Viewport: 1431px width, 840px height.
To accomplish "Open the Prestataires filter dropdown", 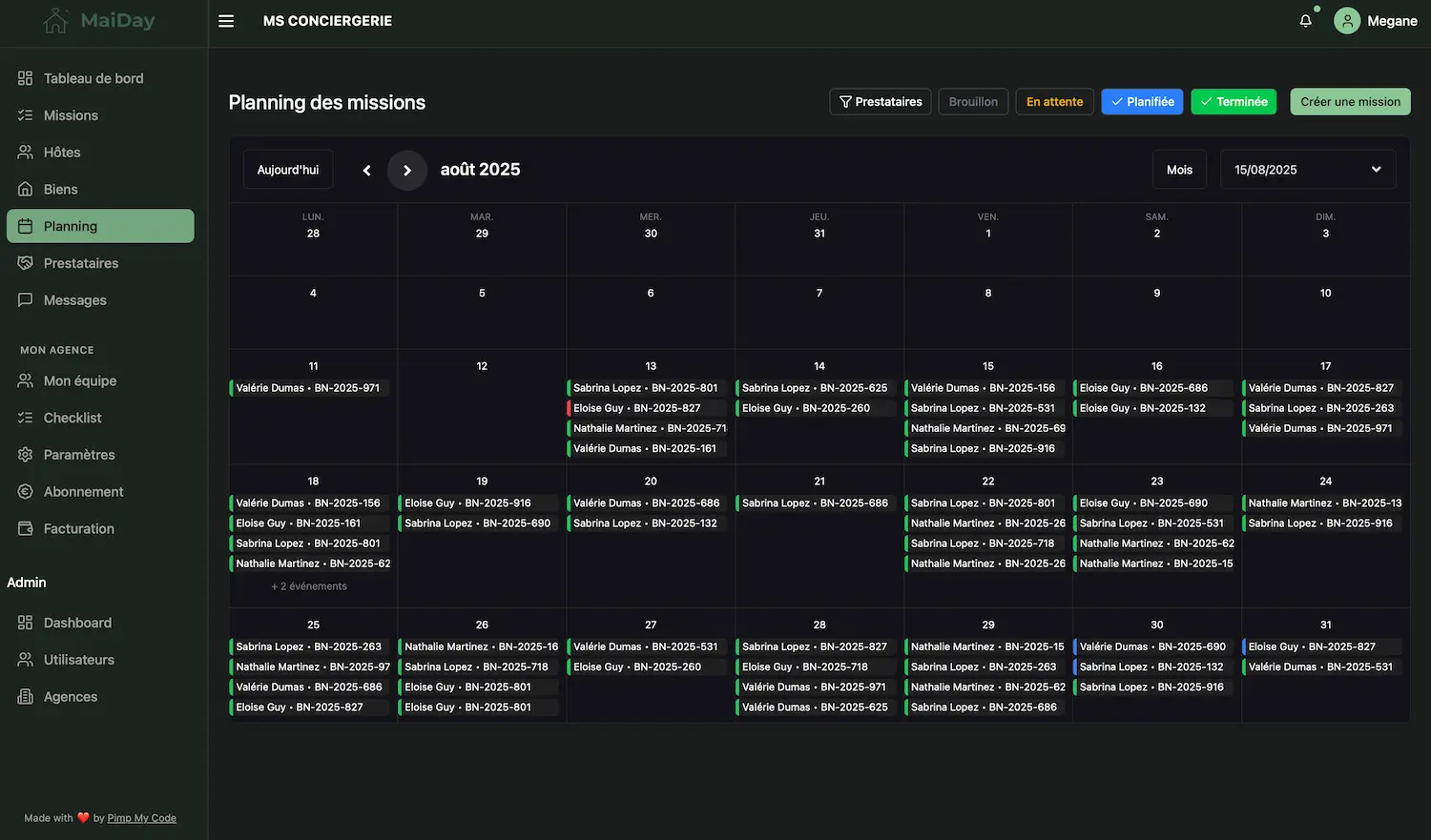I will coord(880,102).
